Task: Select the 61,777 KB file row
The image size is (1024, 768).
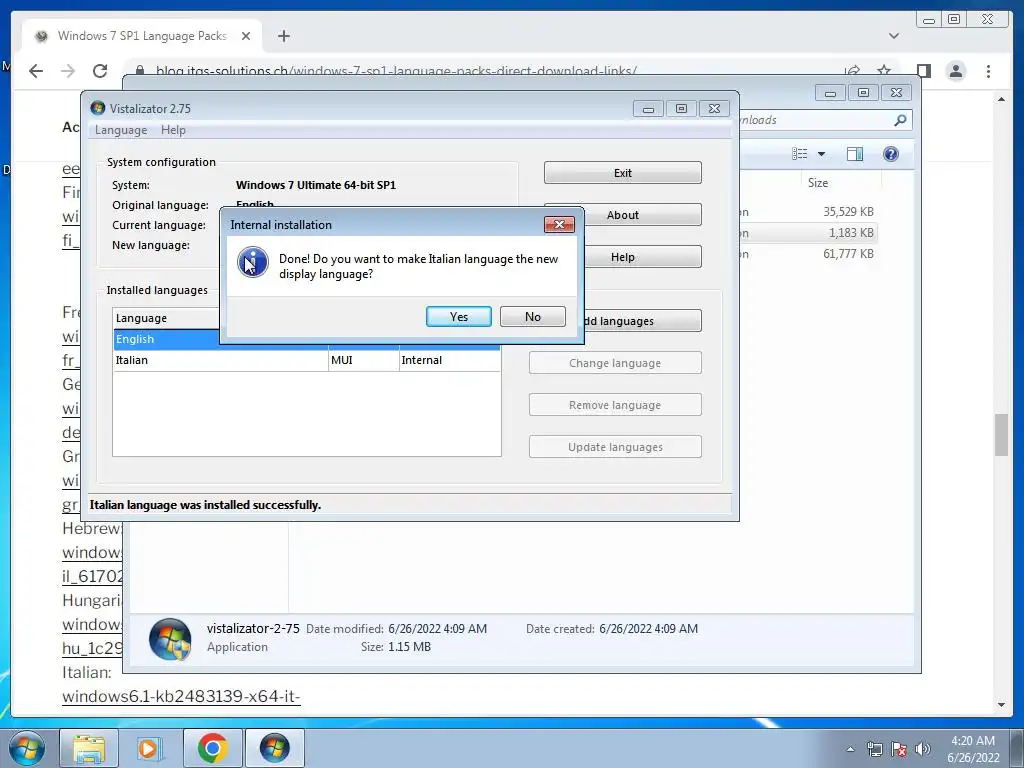Action: [x=807, y=253]
